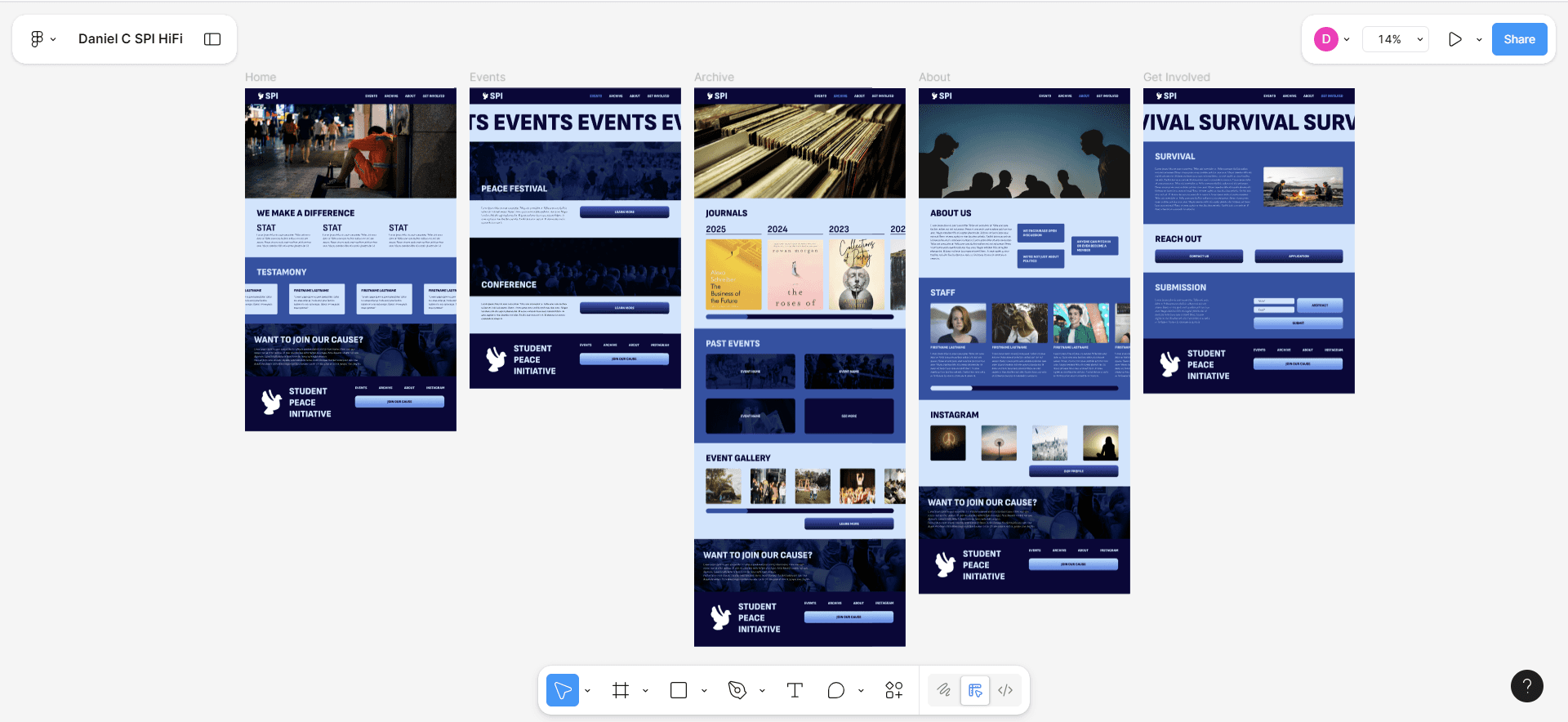Select the Pen tool
This screenshot has height=722, width=1568.
(737, 690)
